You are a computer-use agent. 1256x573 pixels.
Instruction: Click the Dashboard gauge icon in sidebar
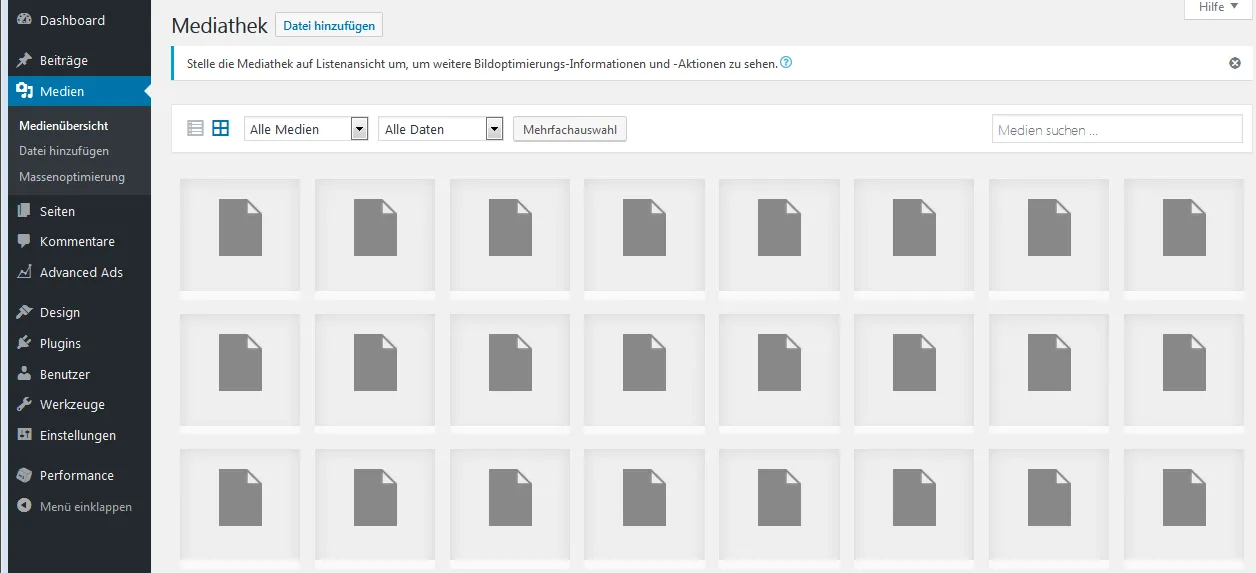25,20
